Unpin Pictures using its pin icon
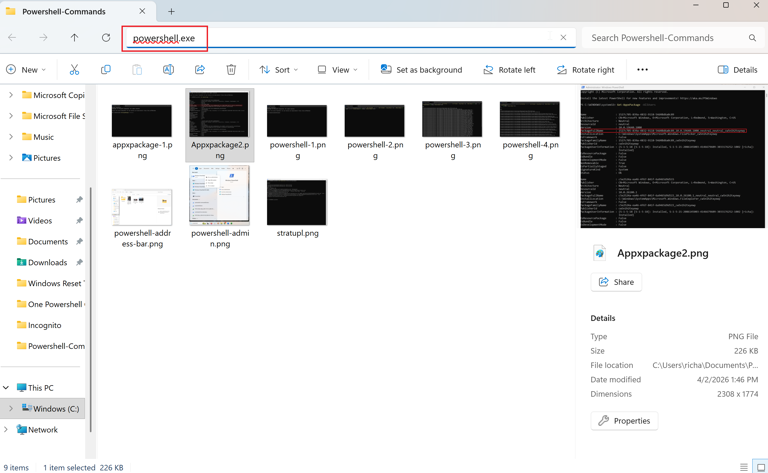The width and height of the screenshot is (768, 473). click(79, 200)
